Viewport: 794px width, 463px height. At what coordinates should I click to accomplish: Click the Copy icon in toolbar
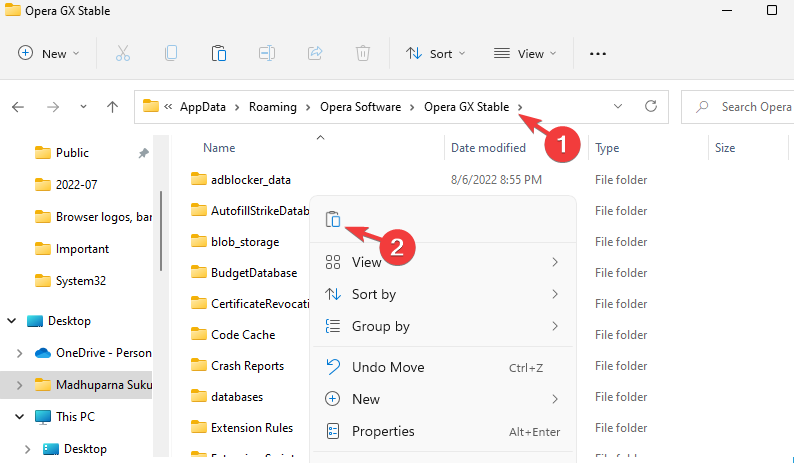coord(171,53)
